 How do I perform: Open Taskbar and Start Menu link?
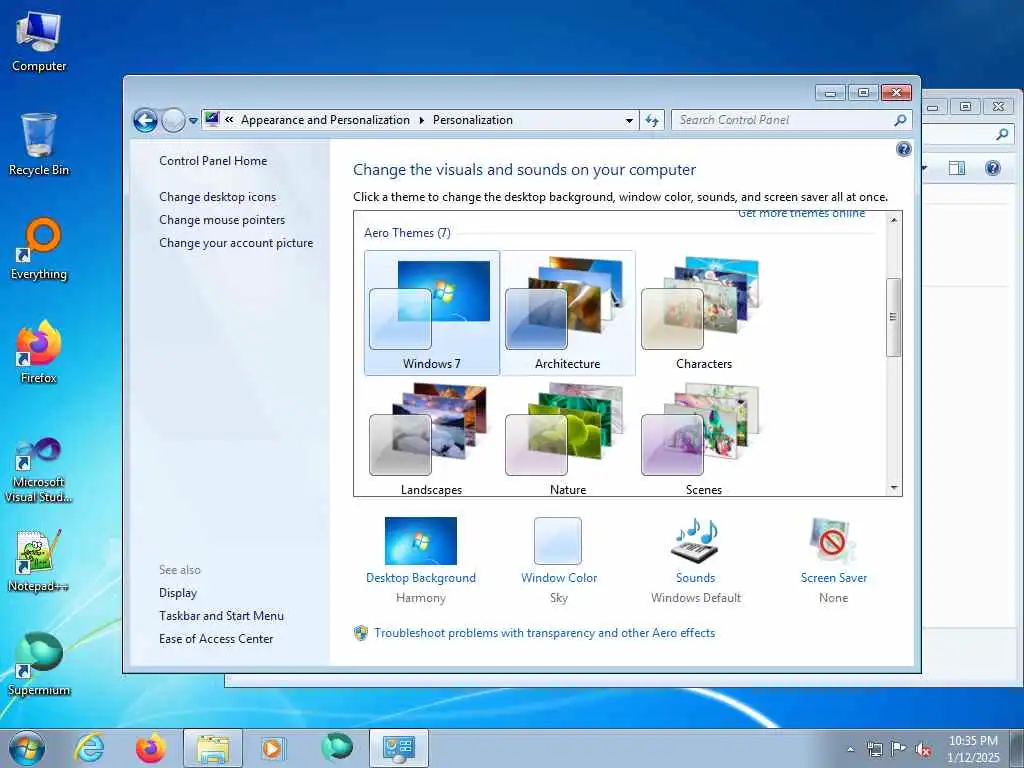[221, 615]
